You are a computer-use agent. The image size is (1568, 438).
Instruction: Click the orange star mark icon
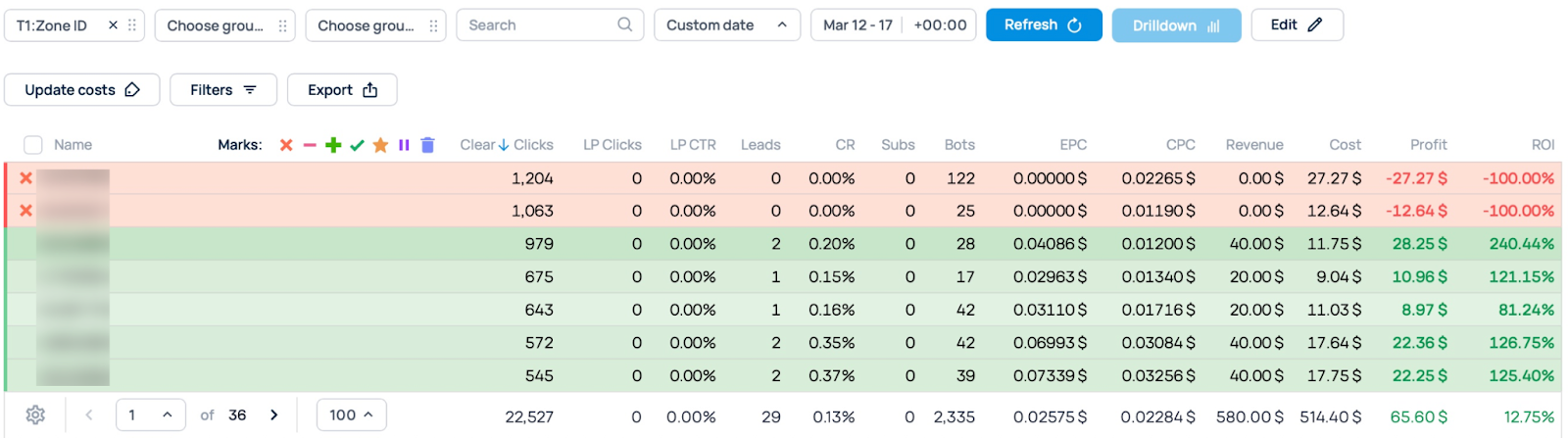tap(380, 145)
